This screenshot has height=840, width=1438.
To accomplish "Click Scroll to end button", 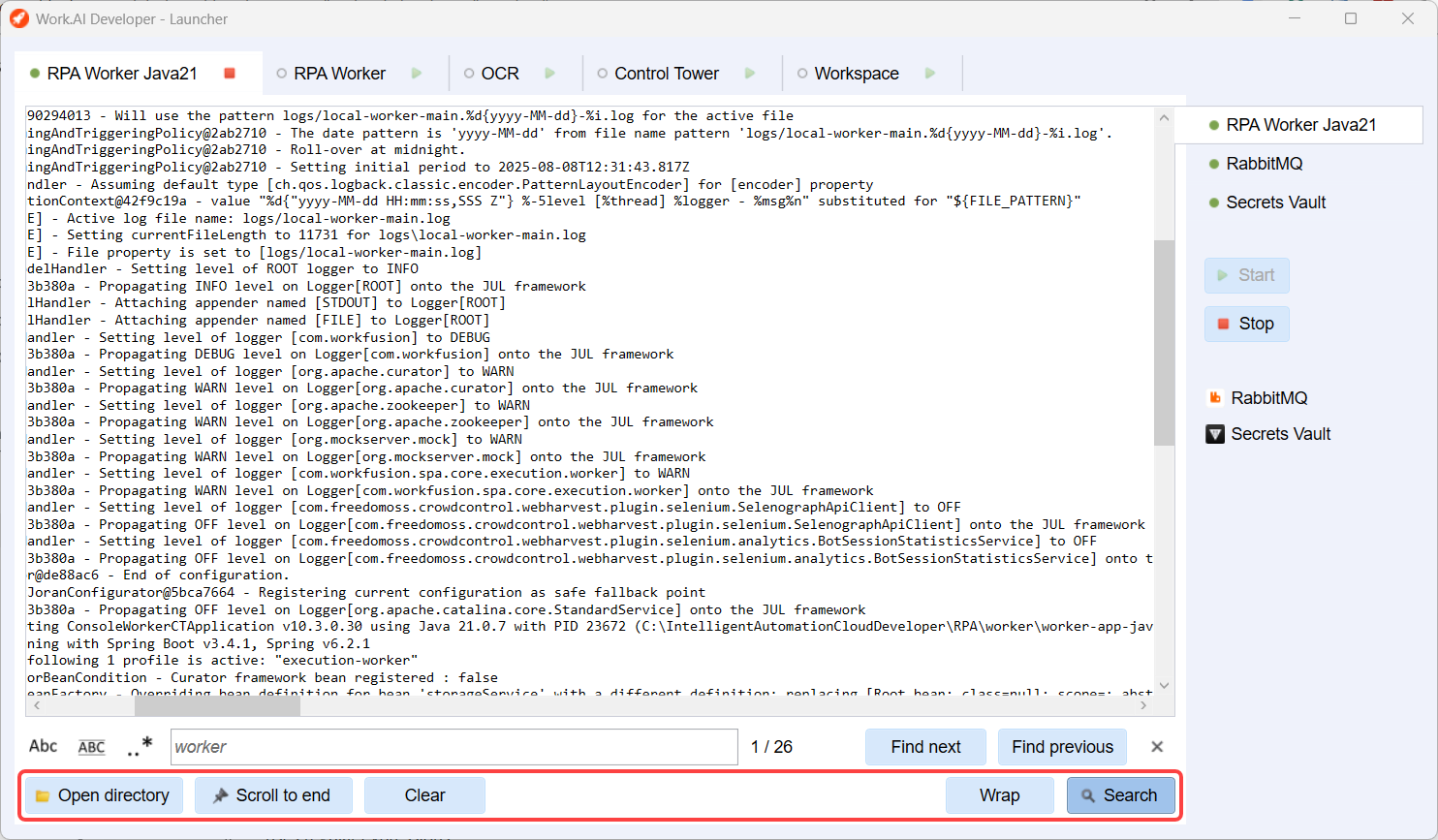I will [273, 795].
